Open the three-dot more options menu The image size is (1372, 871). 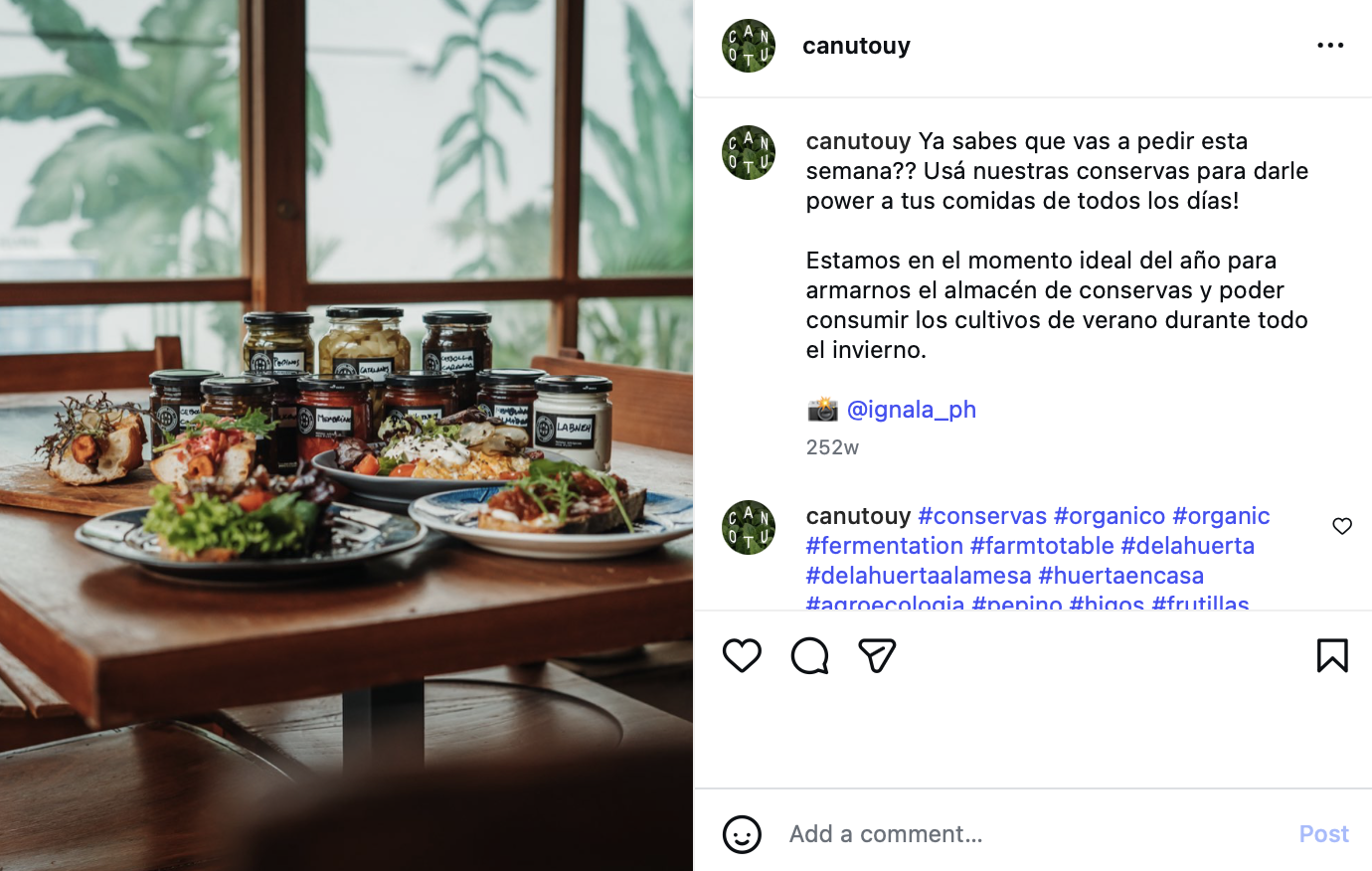[x=1330, y=46]
